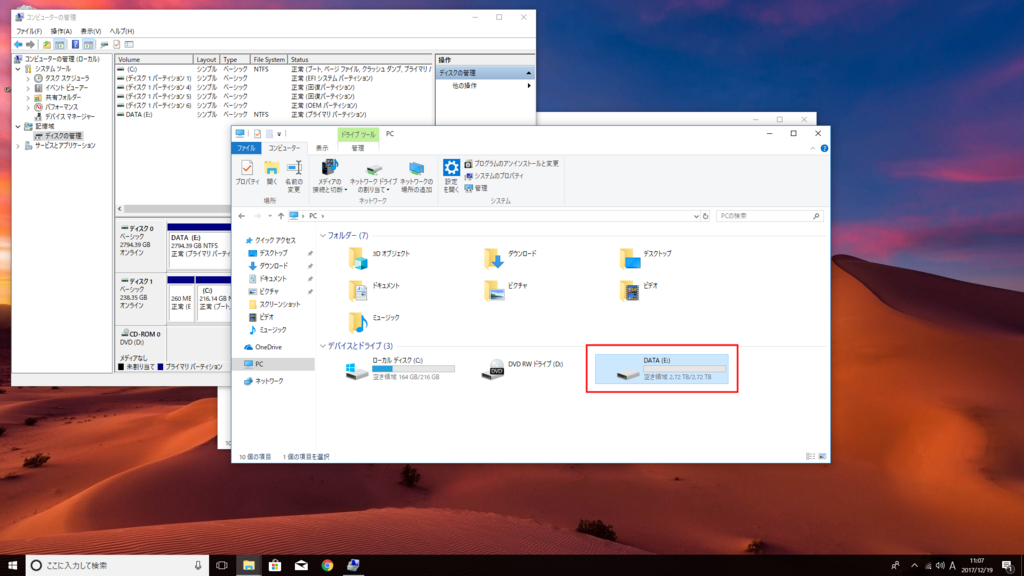The height and width of the screenshot is (576, 1024).
Task: Open ネットワークドライブの割り当て dropdown
Action: pyautogui.click(x=373, y=176)
